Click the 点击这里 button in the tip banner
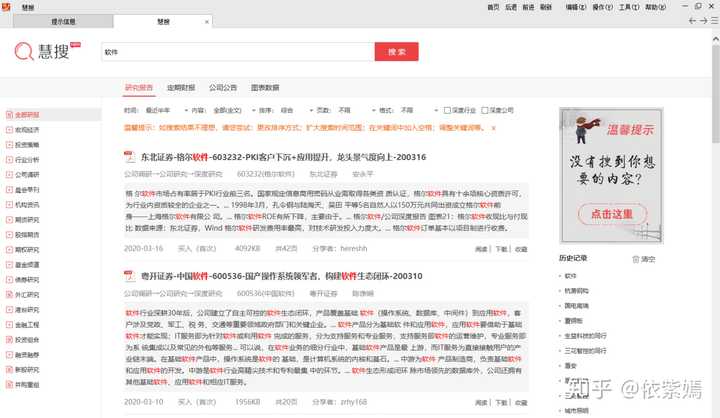Viewport: 720px width, 418px height. (612, 214)
